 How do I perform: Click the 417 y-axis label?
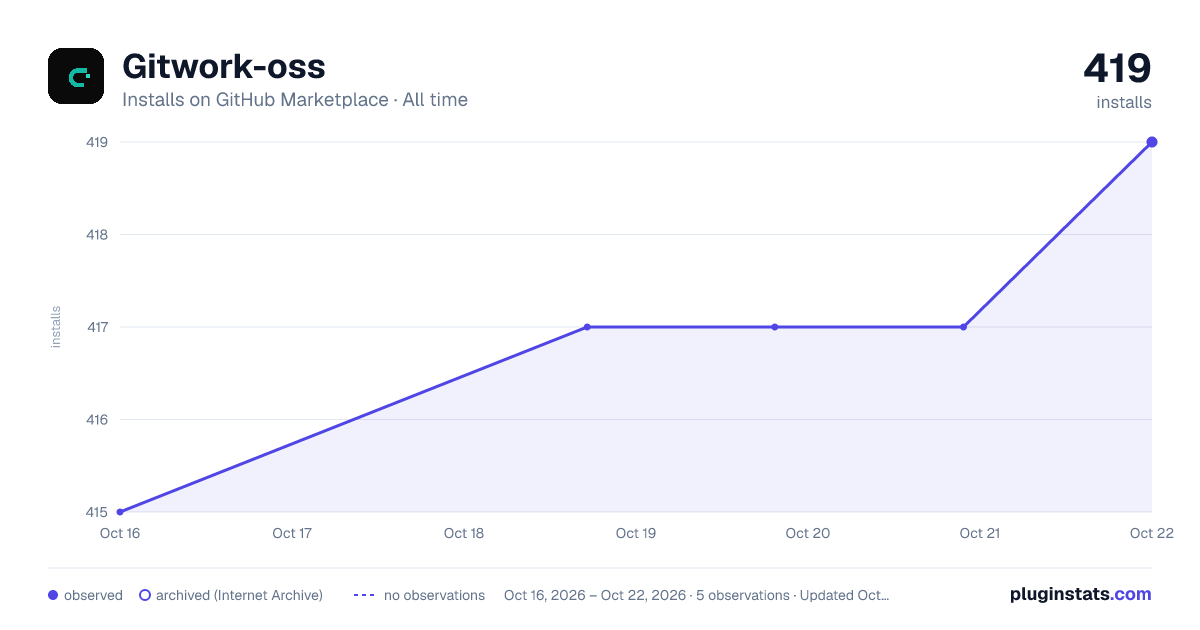[97, 327]
